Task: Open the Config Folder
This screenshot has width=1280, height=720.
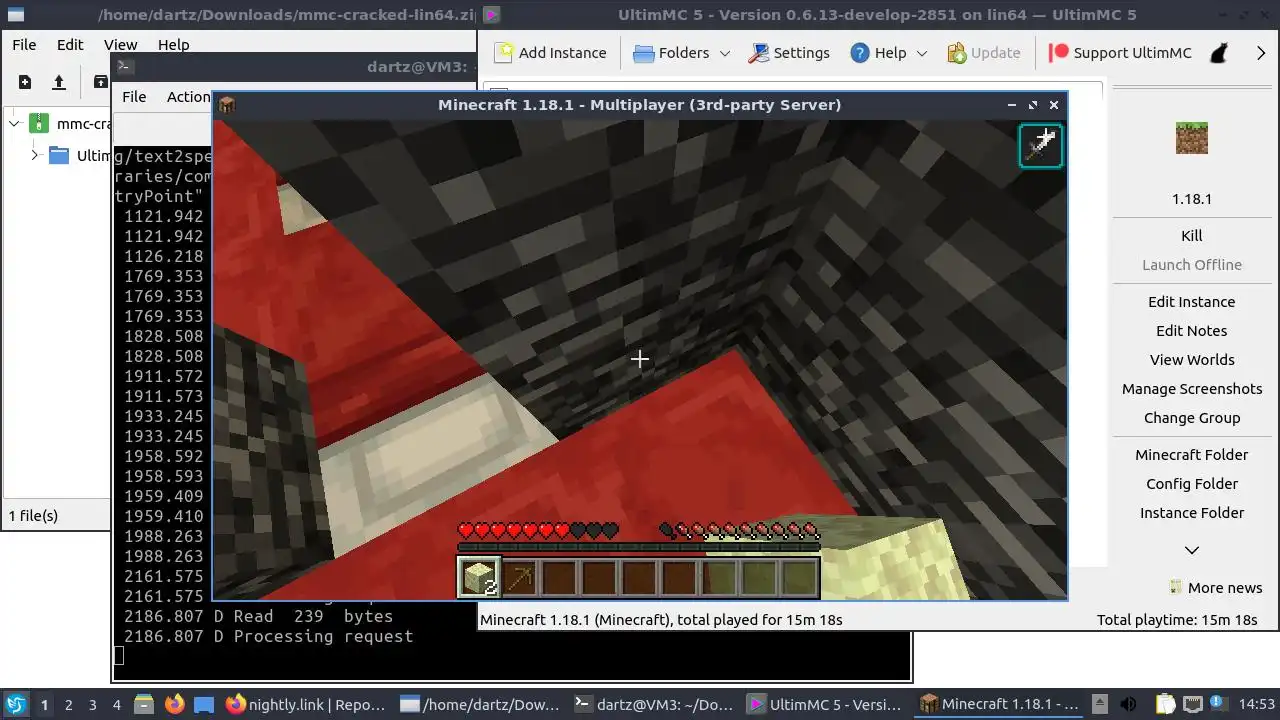Action: (1192, 484)
